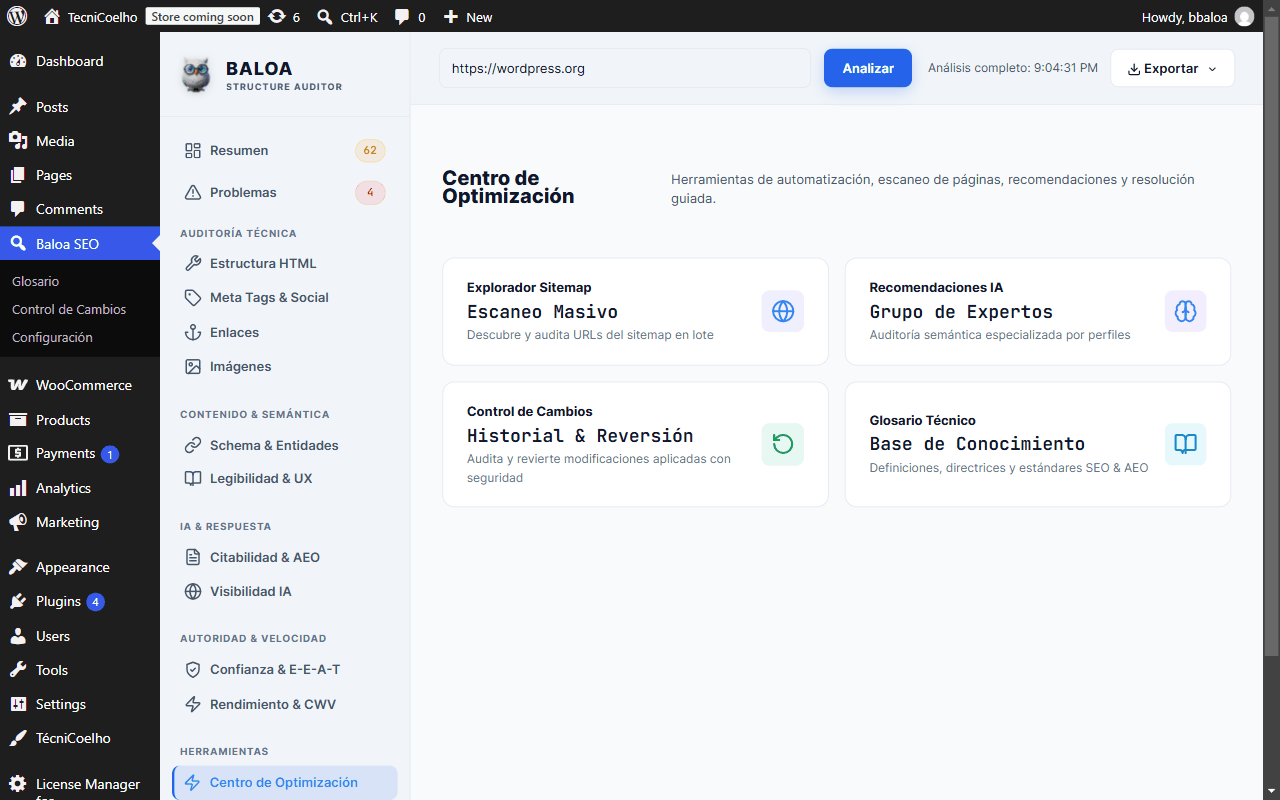The width and height of the screenshot is (1280, 800).
Task: Click the Visibilidad IA globe icon
Action: click(193, 591)
